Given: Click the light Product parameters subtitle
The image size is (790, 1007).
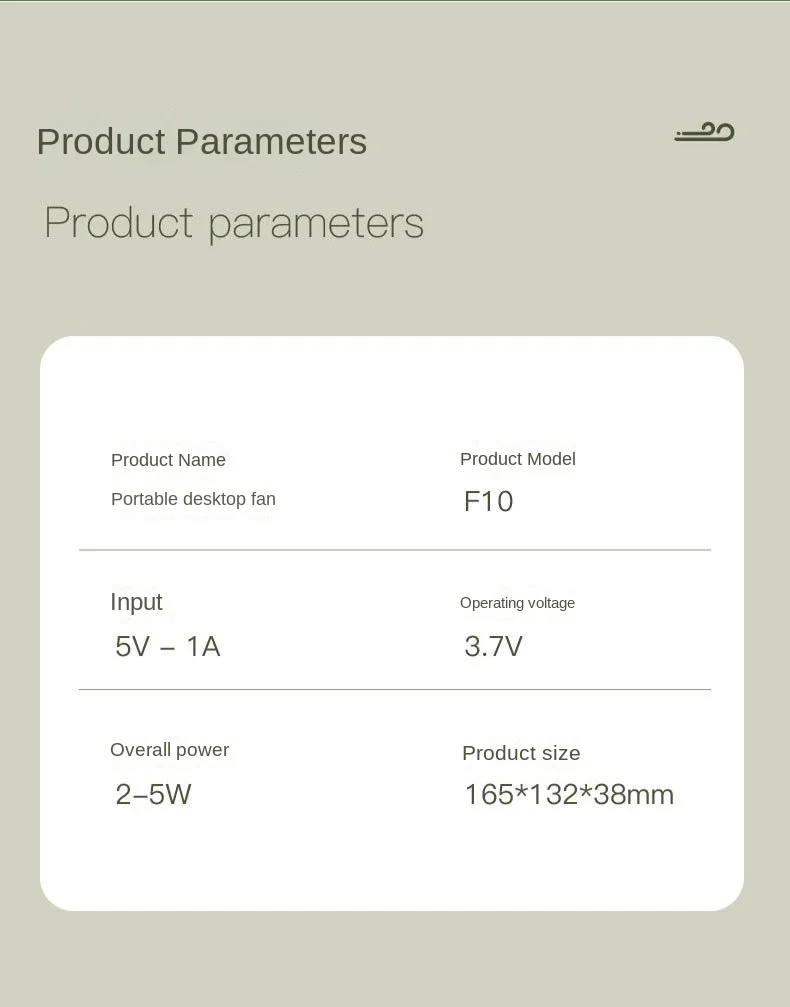Looking at the screenshot, I should 234,223.
